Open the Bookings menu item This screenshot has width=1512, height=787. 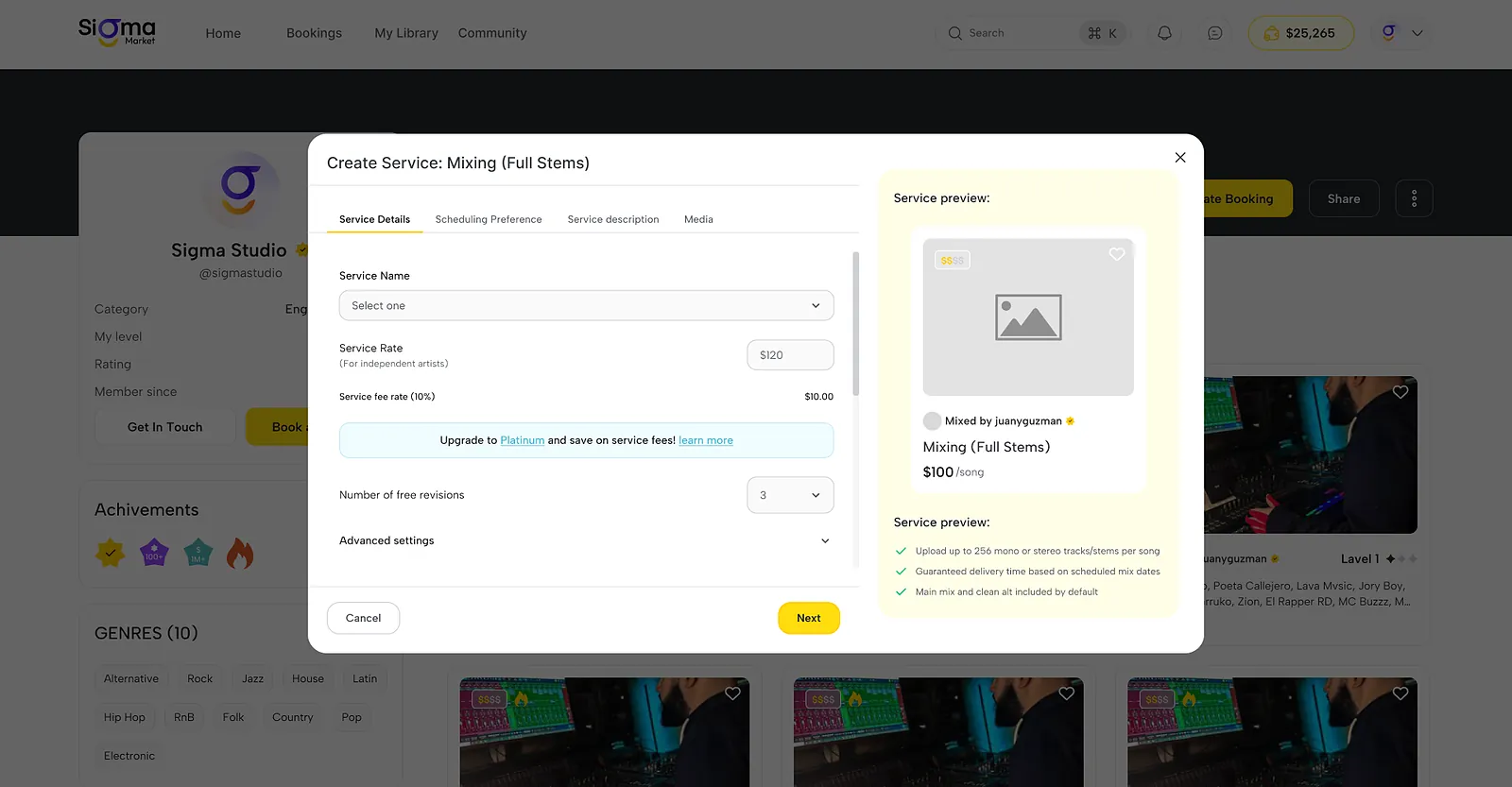[x=314, y=33]
